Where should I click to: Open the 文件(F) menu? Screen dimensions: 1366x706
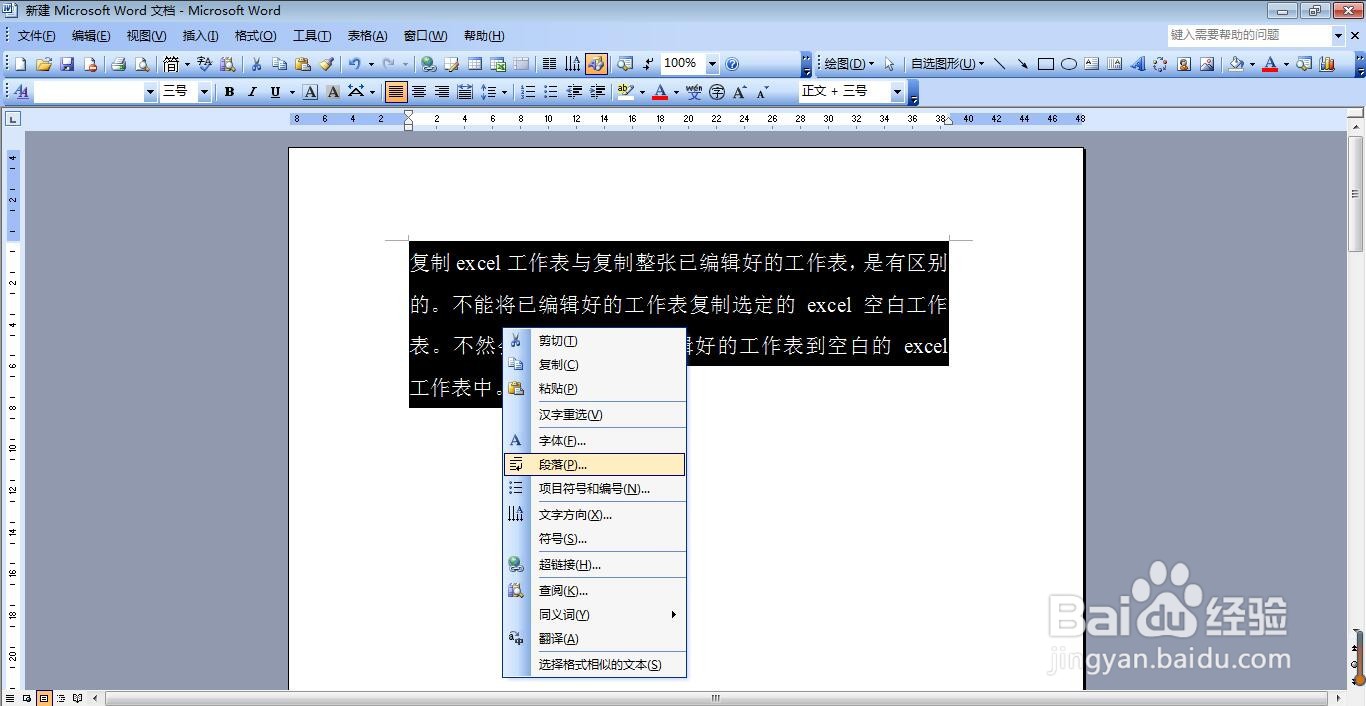37,36
